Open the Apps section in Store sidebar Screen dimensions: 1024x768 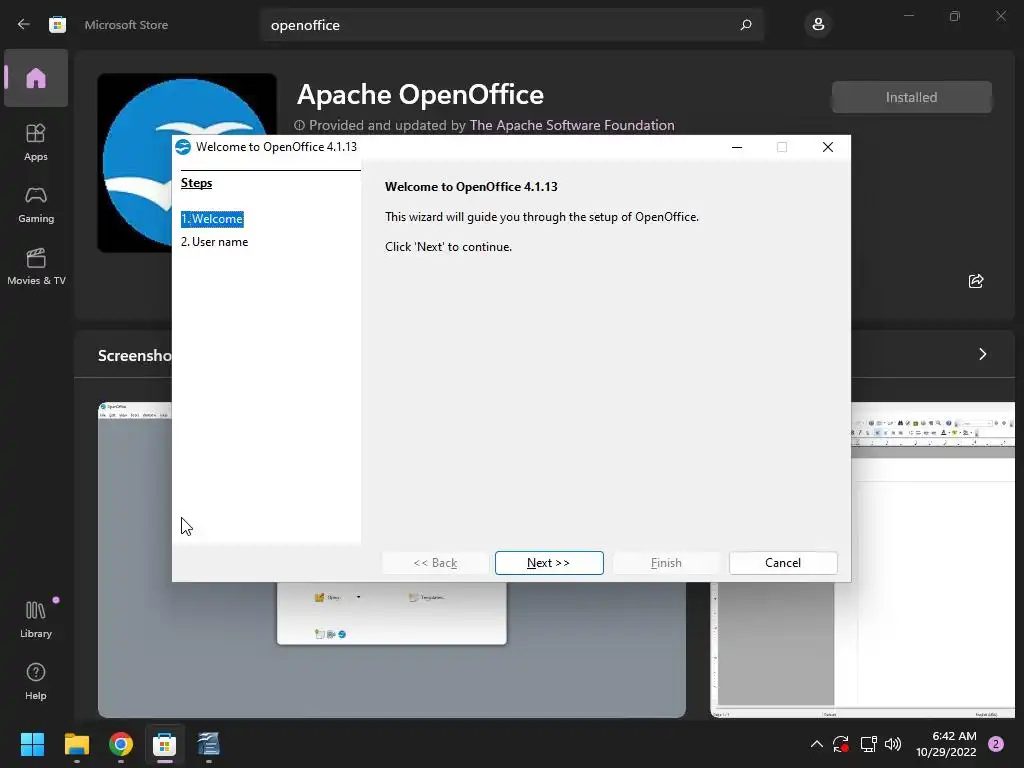[x=36, y=142]
